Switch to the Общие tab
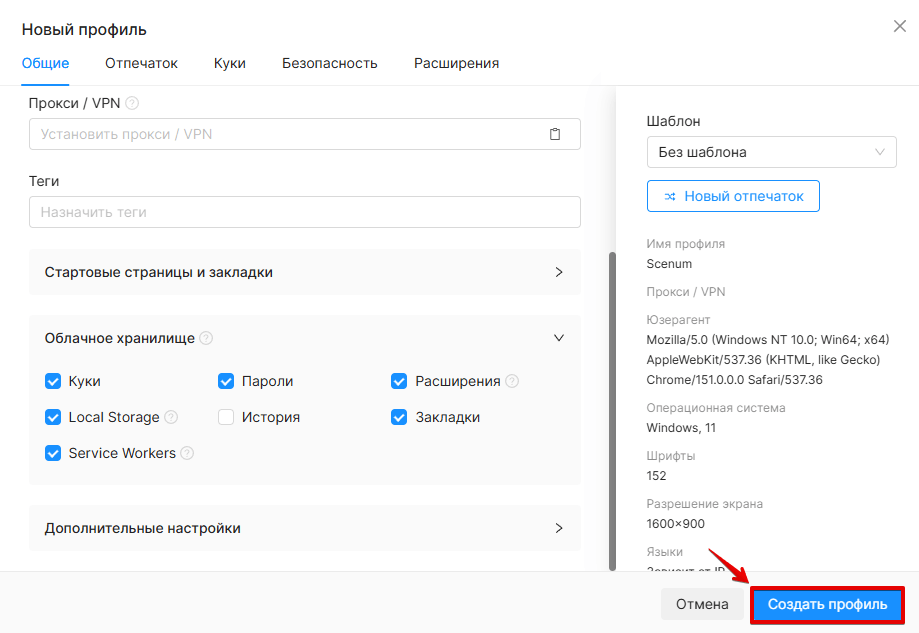The image size is (919, 633). 45,63
